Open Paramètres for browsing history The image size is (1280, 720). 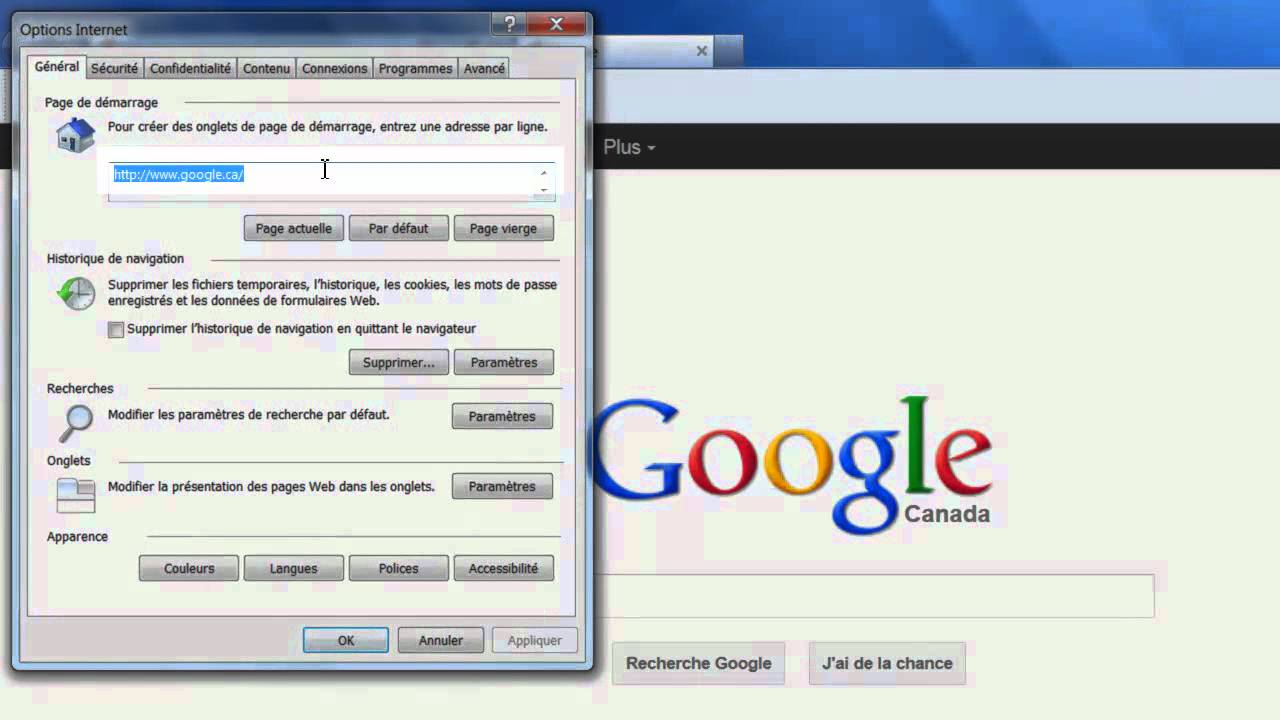(x=503, y=362)
